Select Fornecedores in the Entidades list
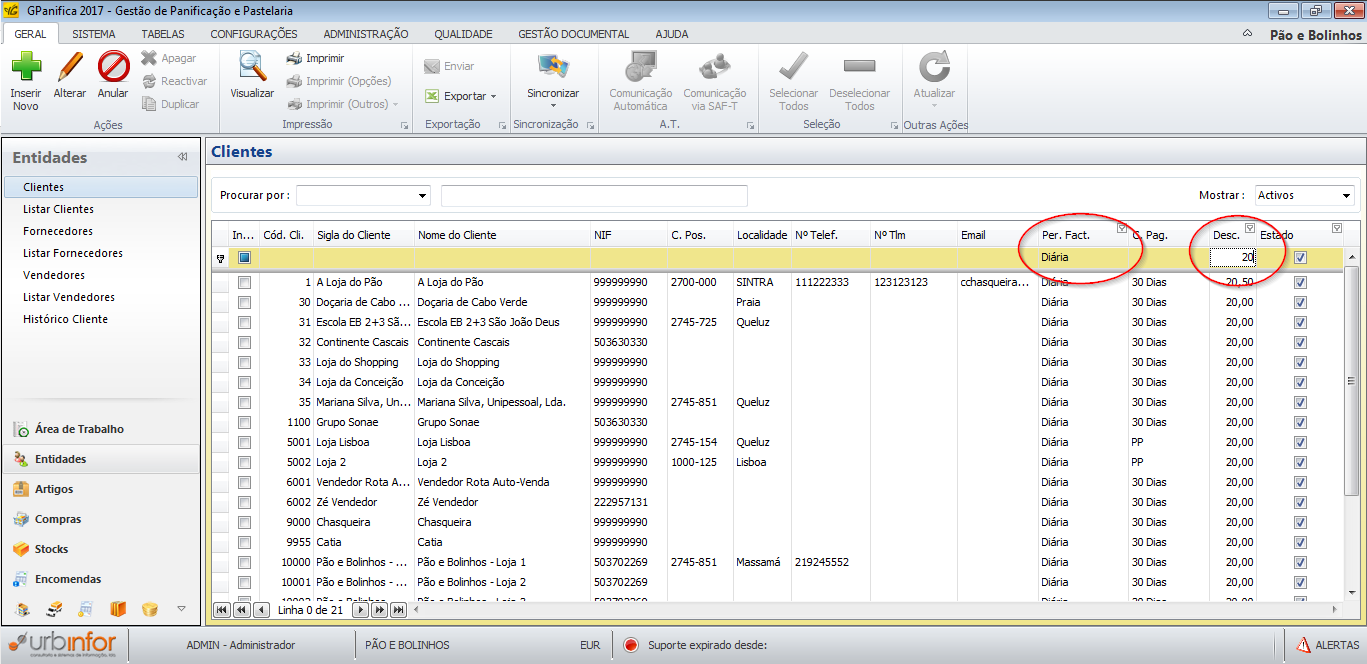 [x=58, y=231]
